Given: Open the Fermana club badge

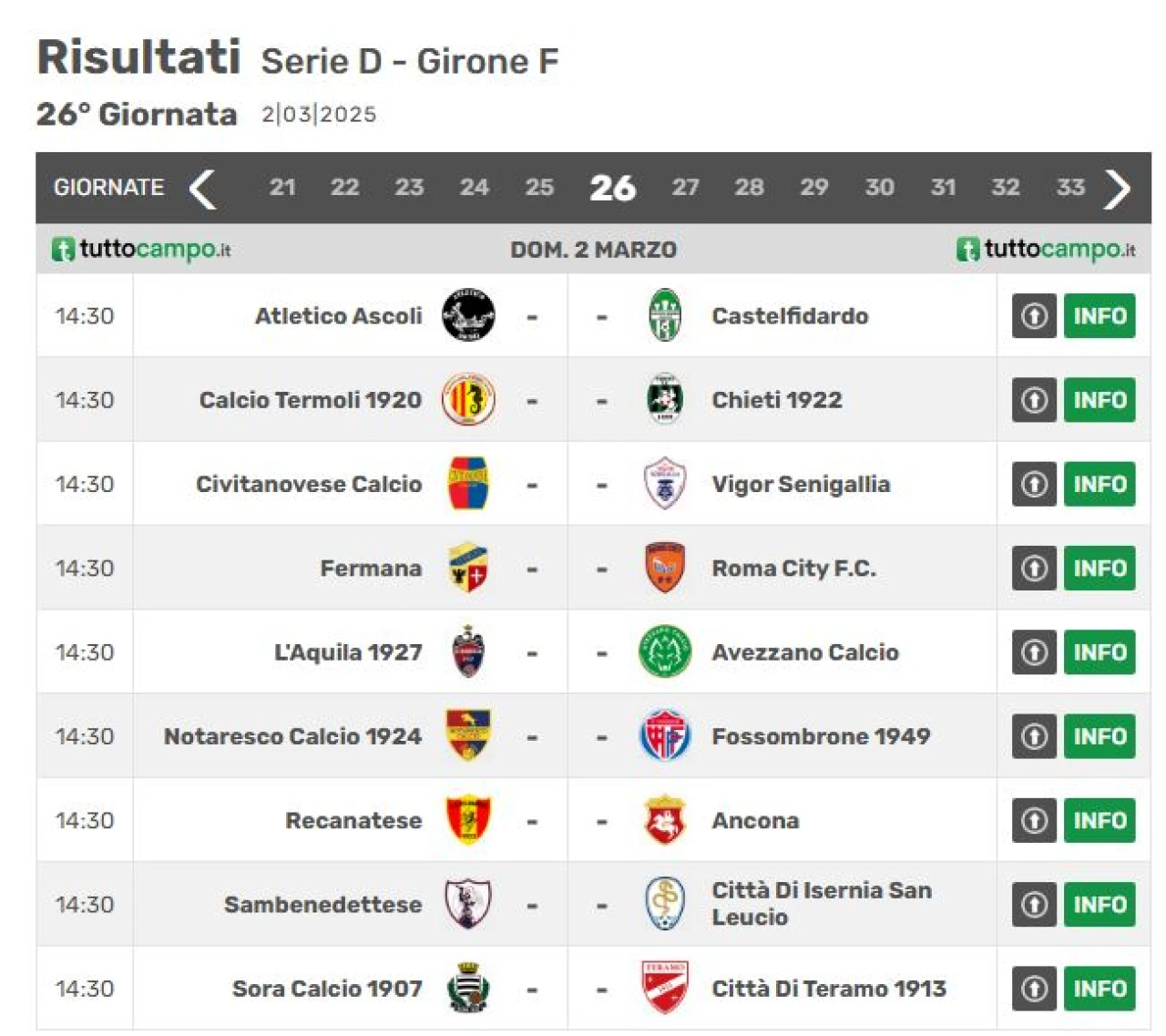Looking at the screenshot, I should [468, 568].
